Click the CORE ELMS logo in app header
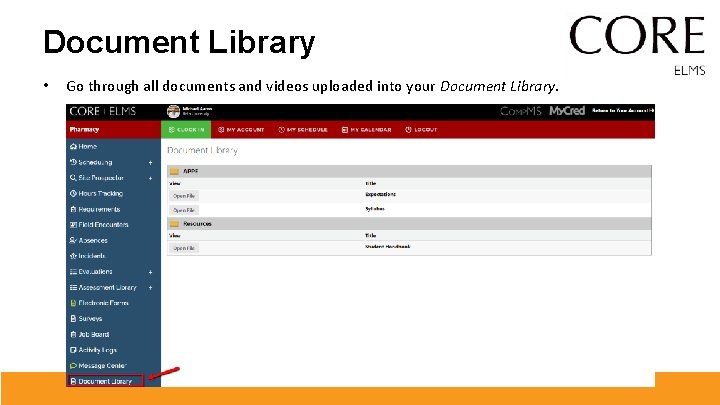 click(x=103, y=111)
